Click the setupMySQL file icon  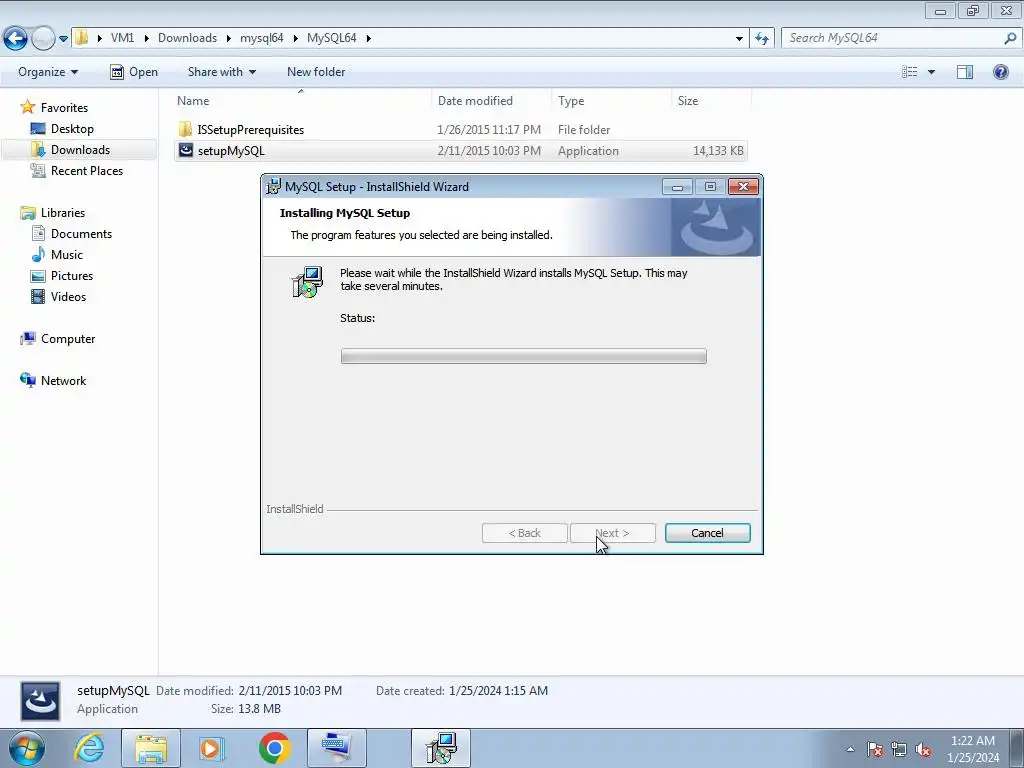point(185,150)
